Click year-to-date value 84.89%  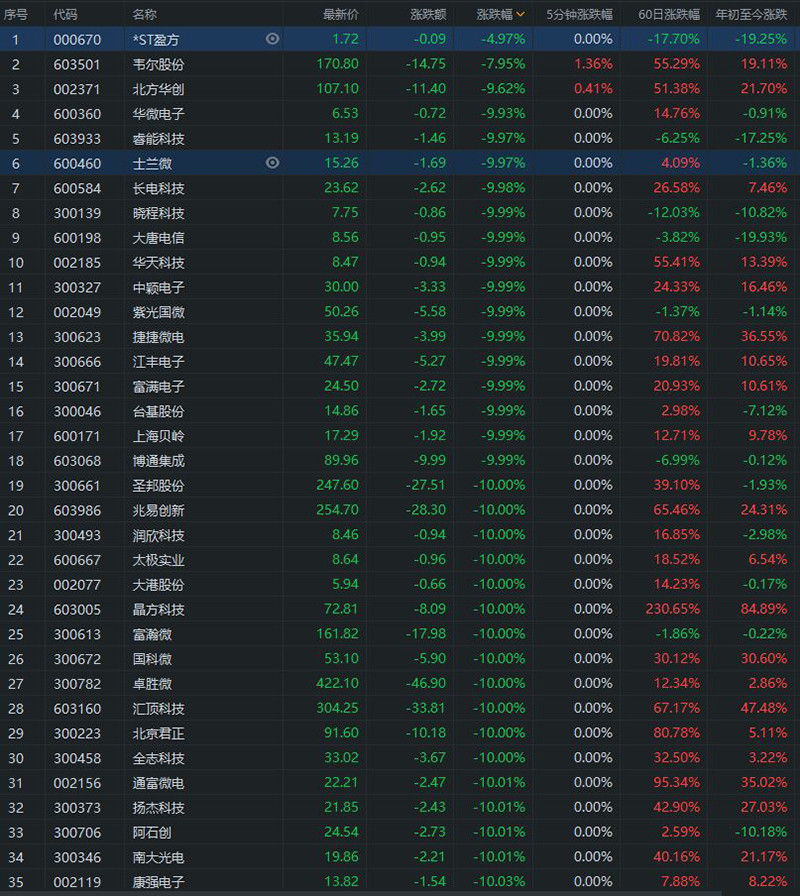tap(764, 609)
